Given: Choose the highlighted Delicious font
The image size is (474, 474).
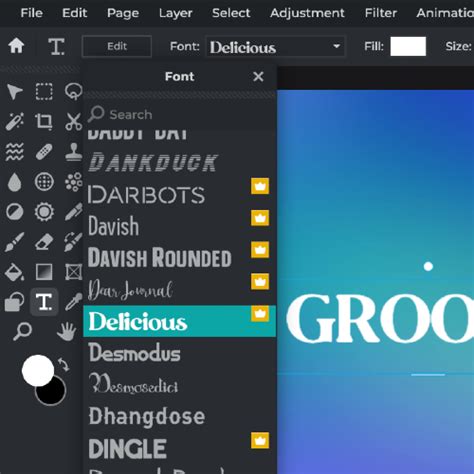Looking at the screenshot, I should (x=179, y=321).
